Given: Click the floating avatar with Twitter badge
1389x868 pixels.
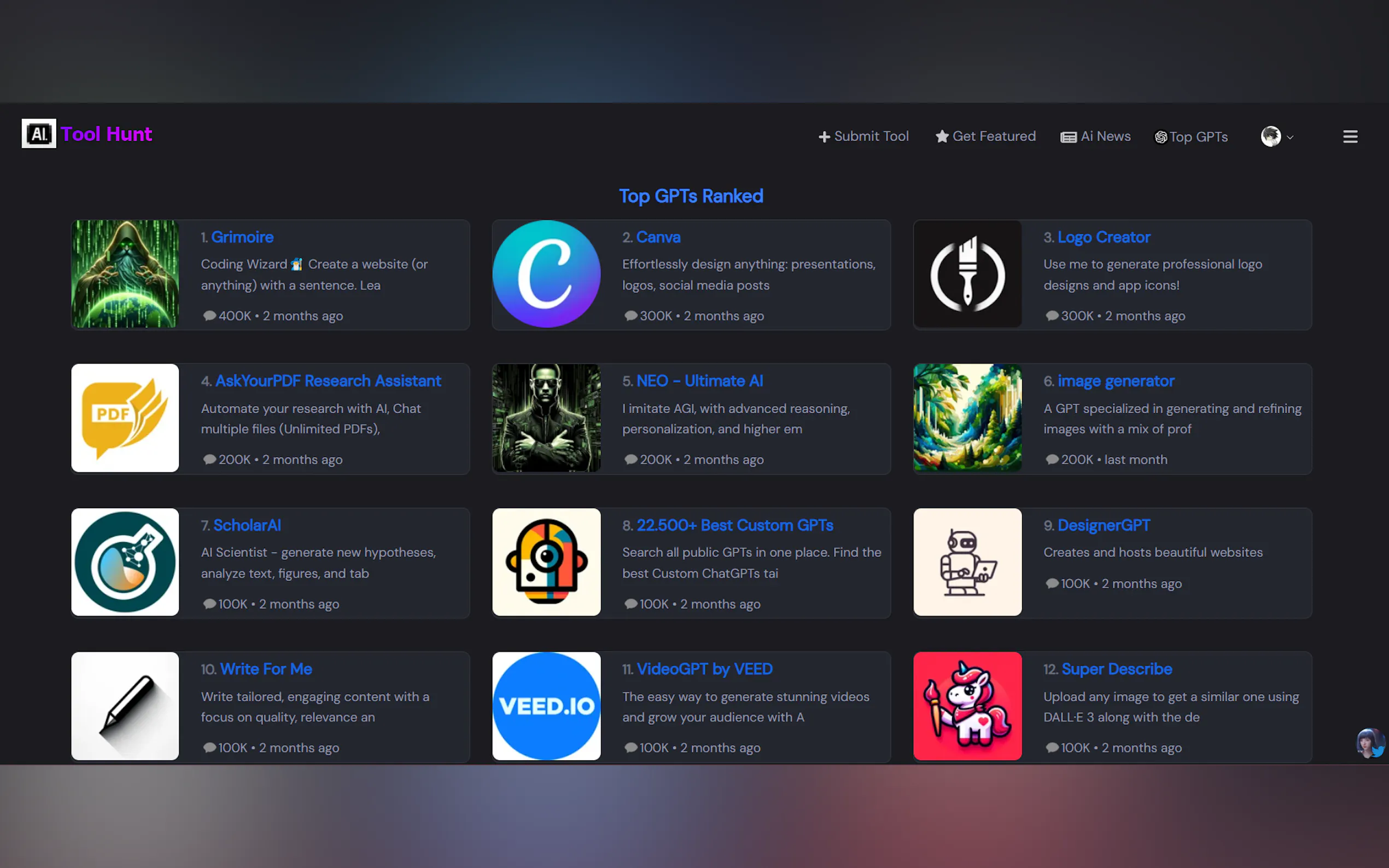Looking at the screenshot, I should pos(1370,743).
